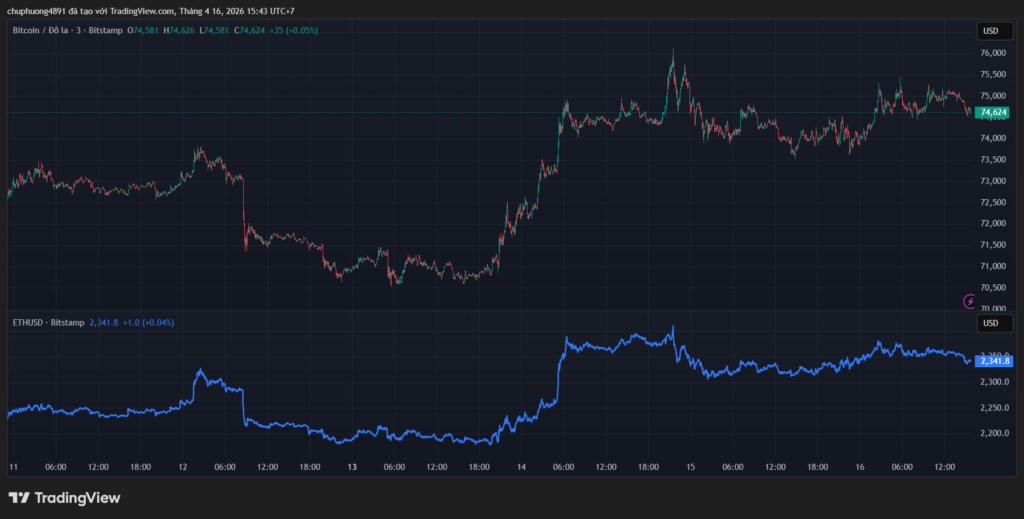Screen dimensions: 1024x519
Task: Click date marker 11 on time axis
Action: pos(14,467)
